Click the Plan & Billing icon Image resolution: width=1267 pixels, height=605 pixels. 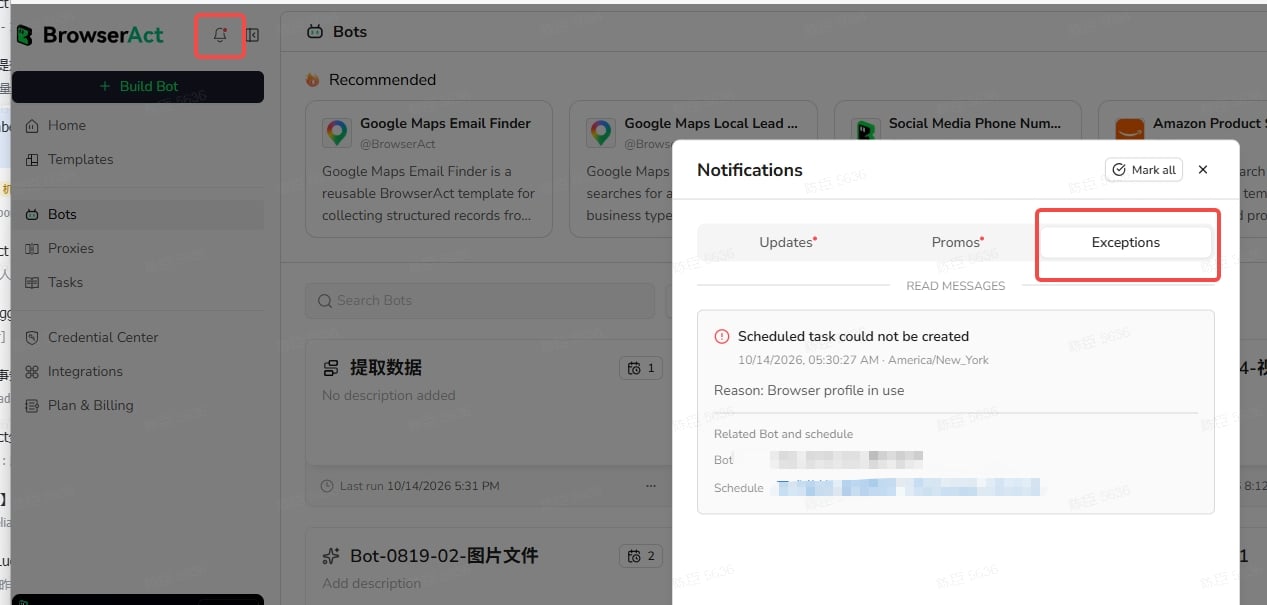pos(32,405)
